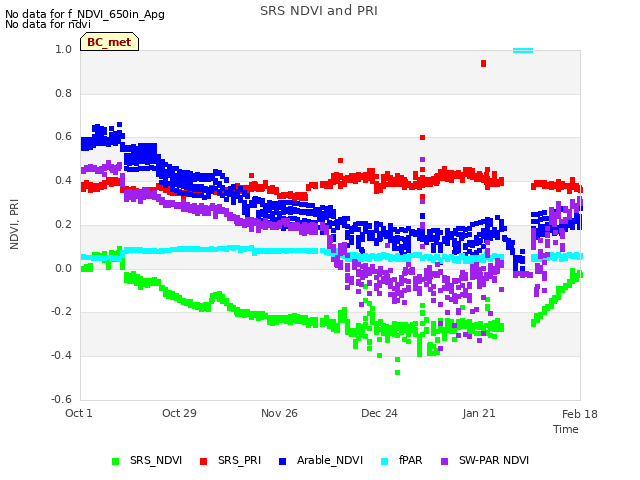Click the blue Arable_NDVI legend swatch
The height and width of the screenshot is (480, 640).
(282, 461)
